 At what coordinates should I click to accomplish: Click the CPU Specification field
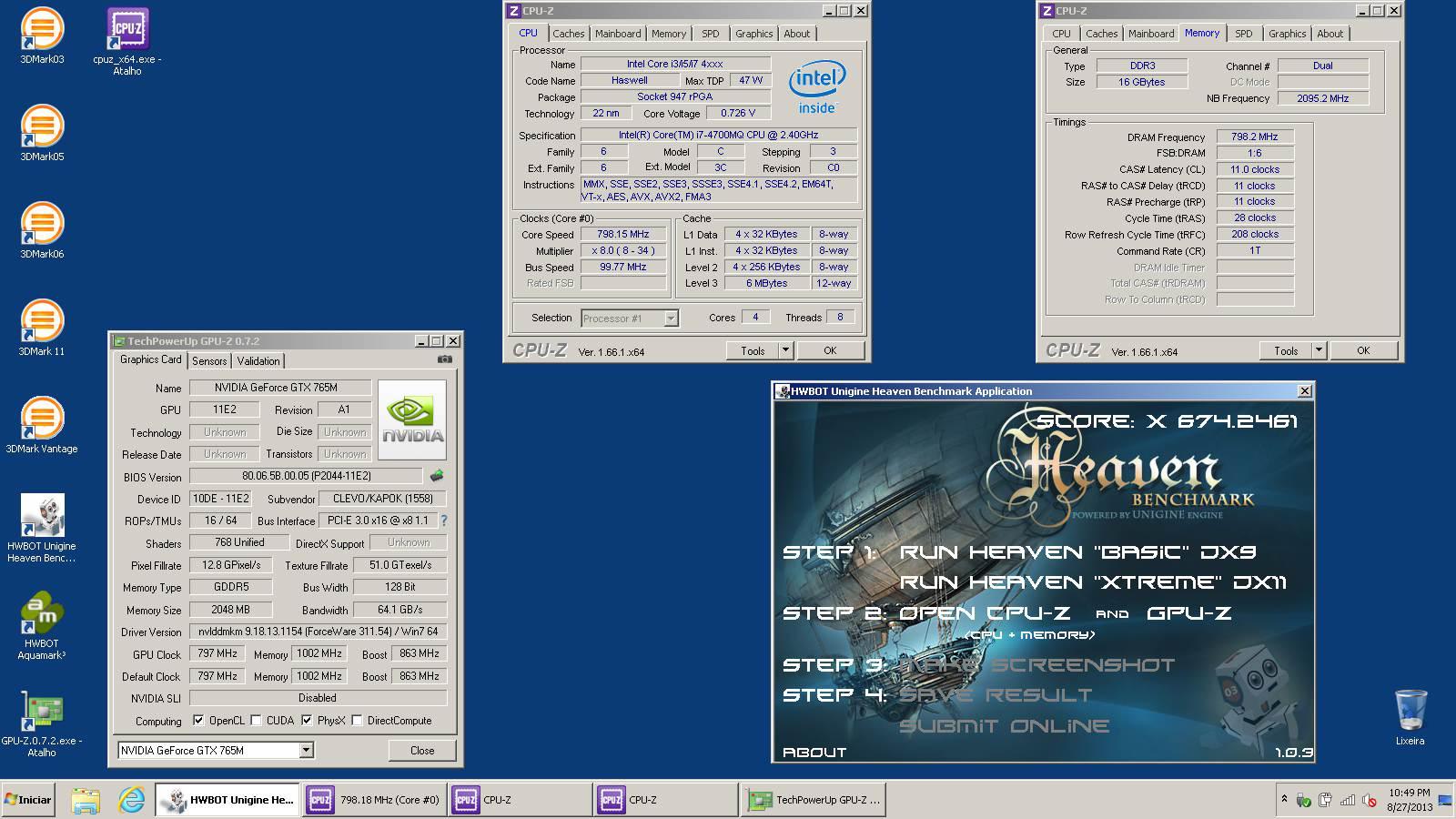point(719,135)
